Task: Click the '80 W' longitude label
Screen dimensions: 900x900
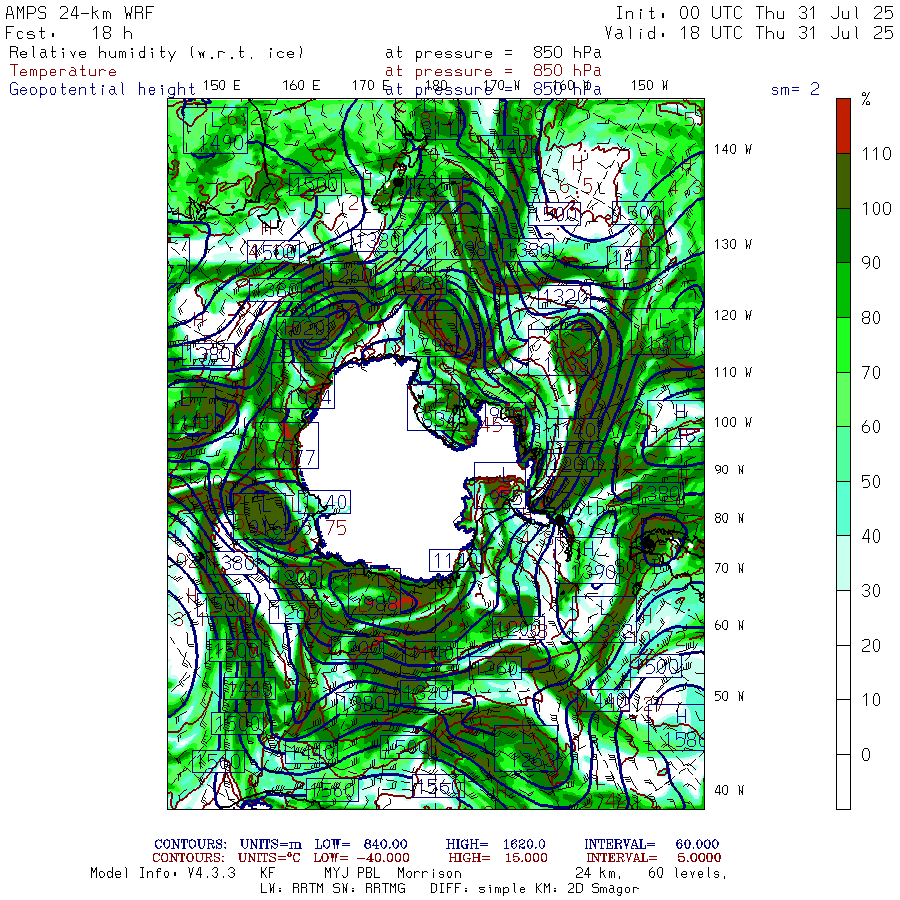Action: point(729,518)
